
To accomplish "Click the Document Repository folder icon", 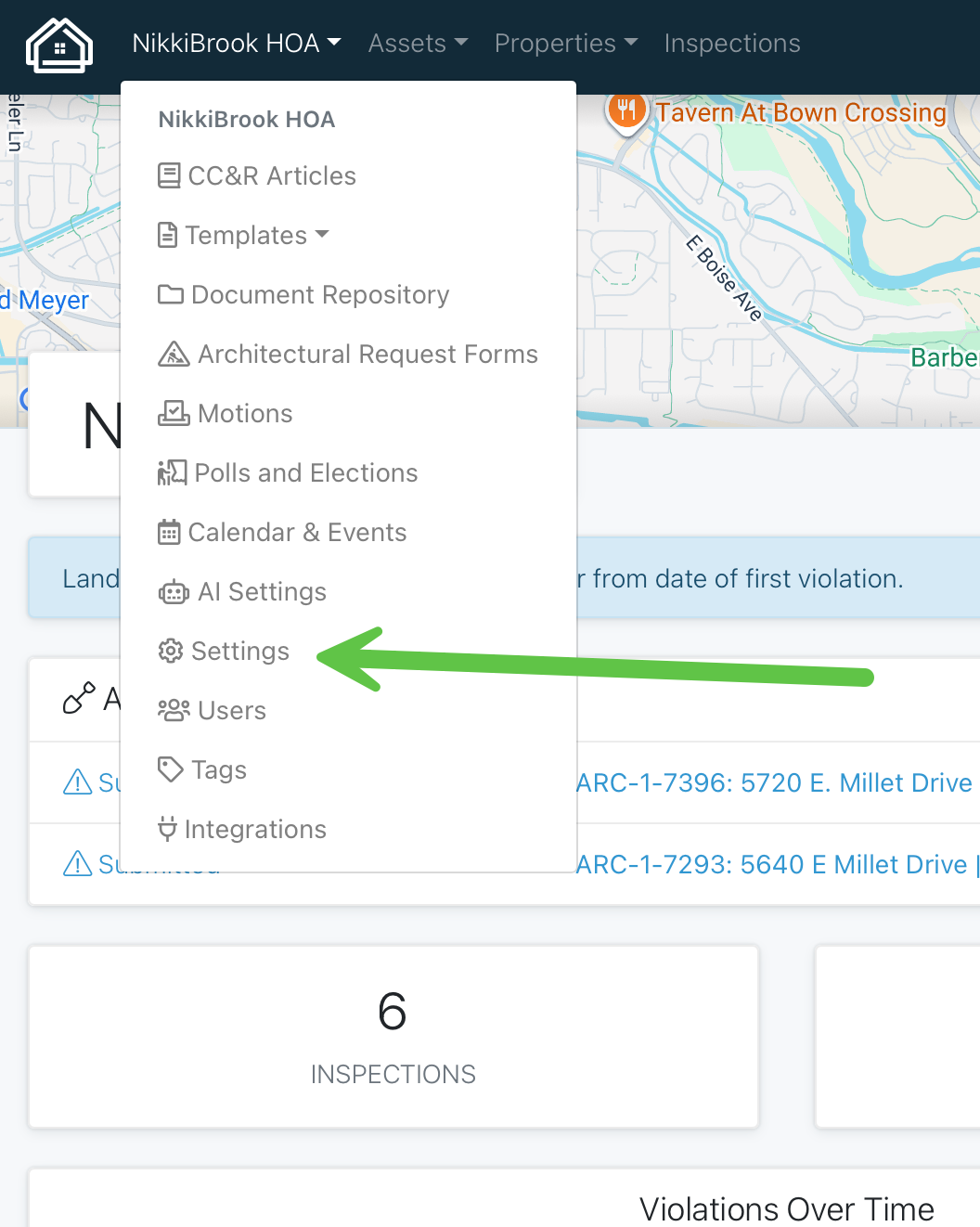I will [171, 294].
